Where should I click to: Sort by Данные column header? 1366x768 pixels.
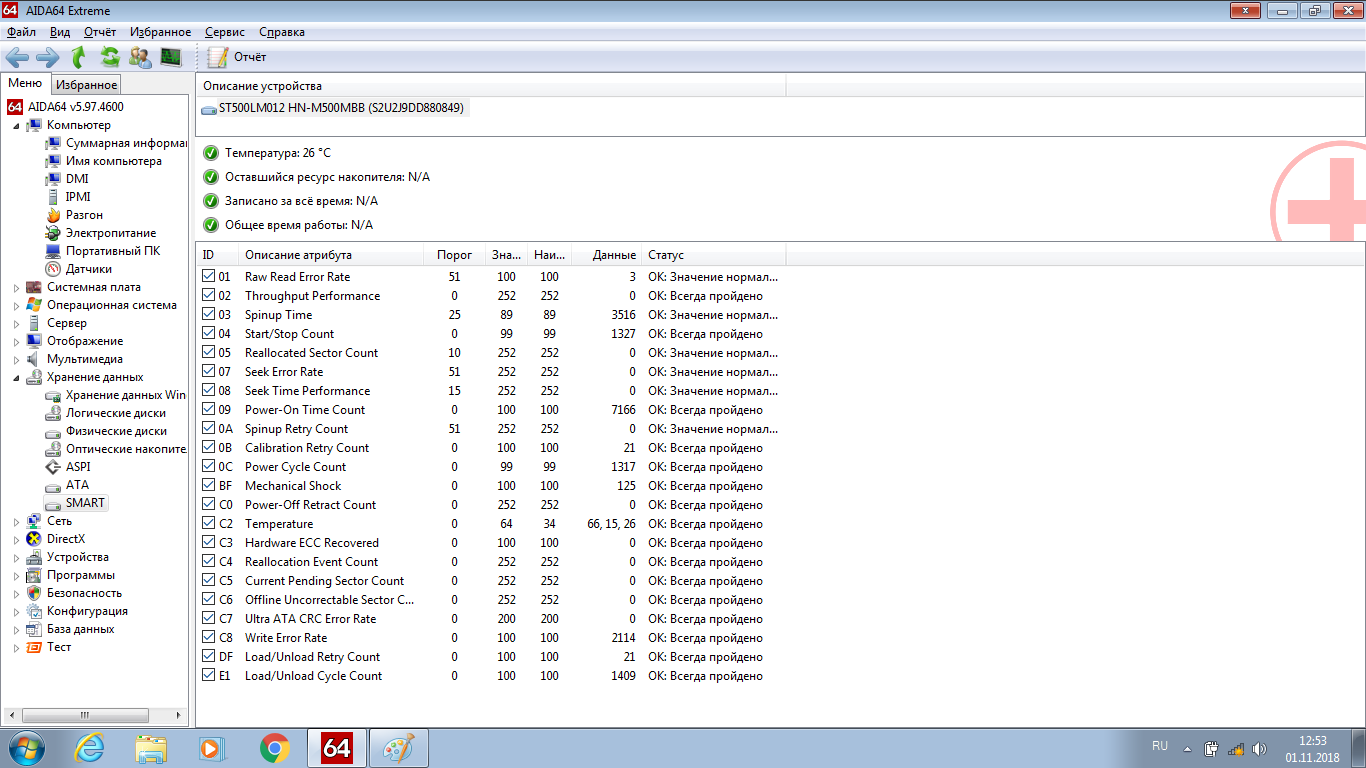[x=606, y=255]
